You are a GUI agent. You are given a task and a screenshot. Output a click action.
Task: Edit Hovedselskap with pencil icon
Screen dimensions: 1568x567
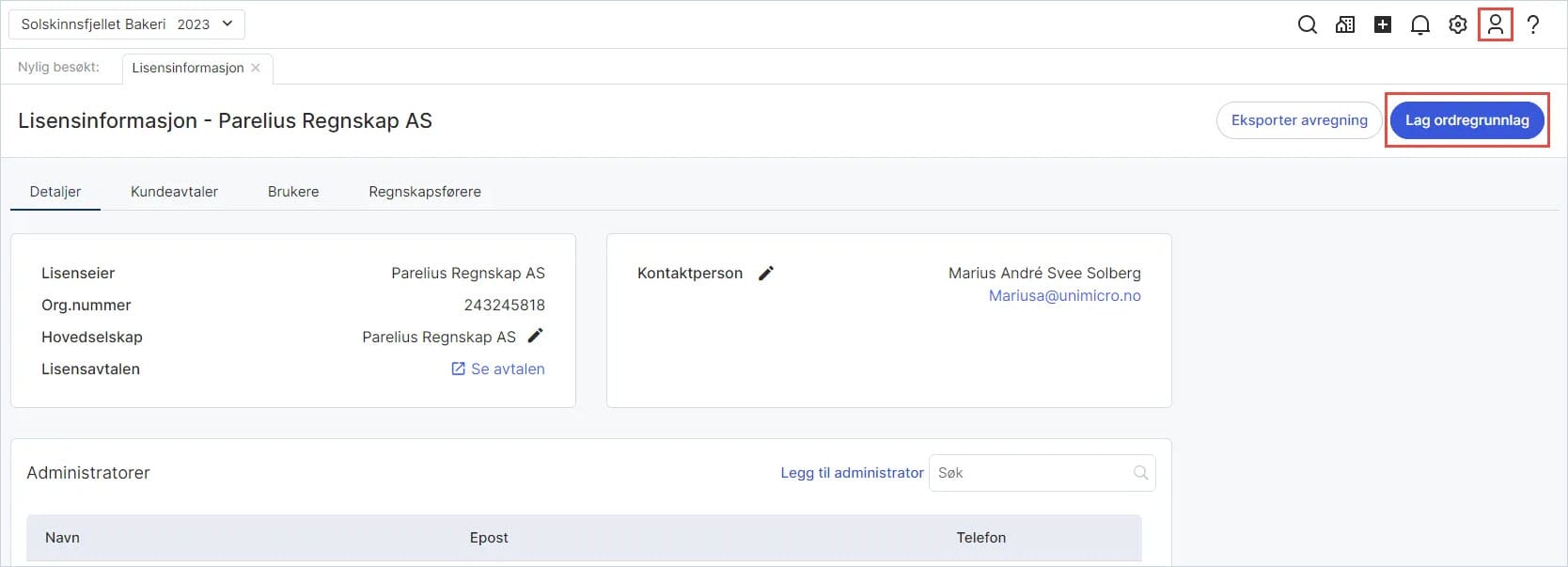click(535, 336)
